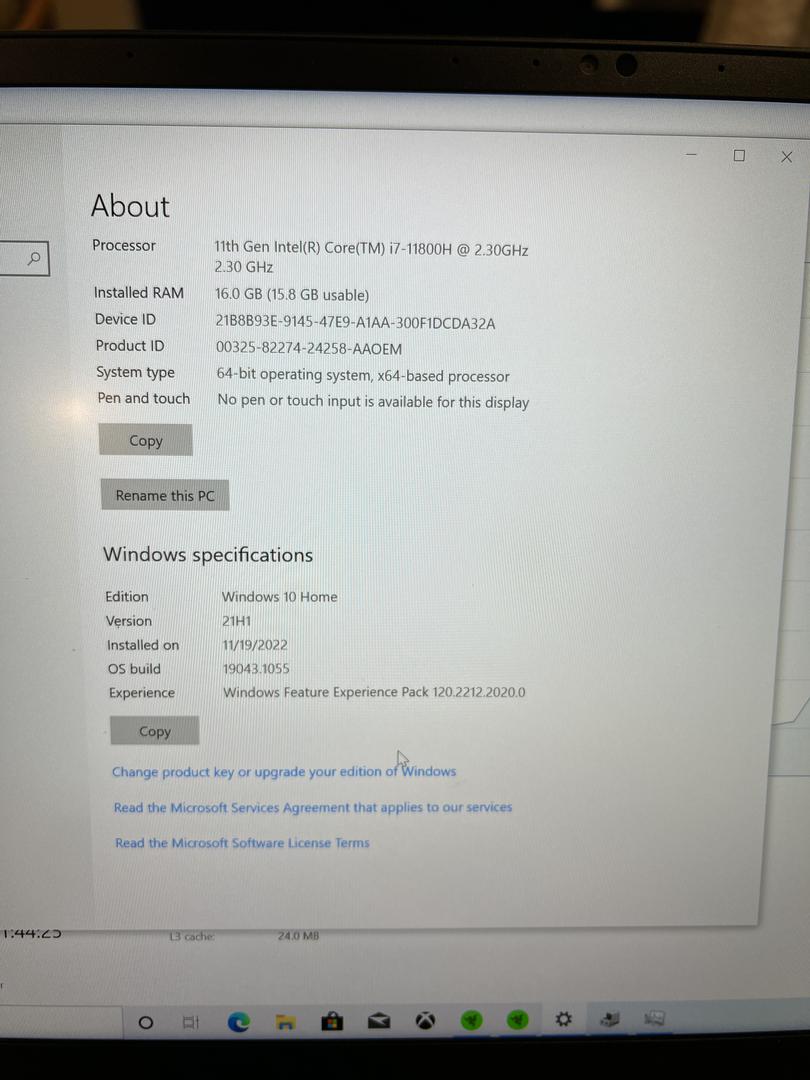Viewport: 810px width, 1080px height.
Task: Open Cortana circle on the taskbar
Action: point(145,1022)
